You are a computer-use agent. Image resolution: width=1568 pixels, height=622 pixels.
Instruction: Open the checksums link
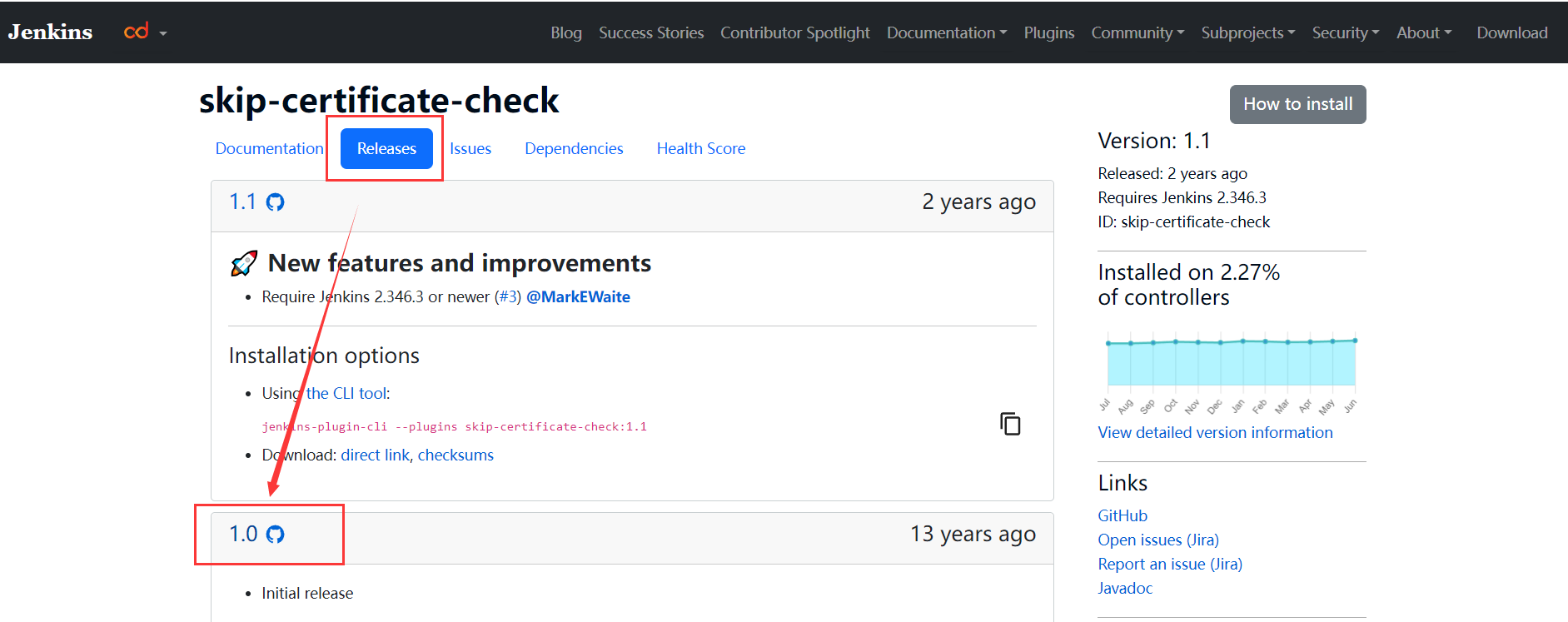coord(455,455)
